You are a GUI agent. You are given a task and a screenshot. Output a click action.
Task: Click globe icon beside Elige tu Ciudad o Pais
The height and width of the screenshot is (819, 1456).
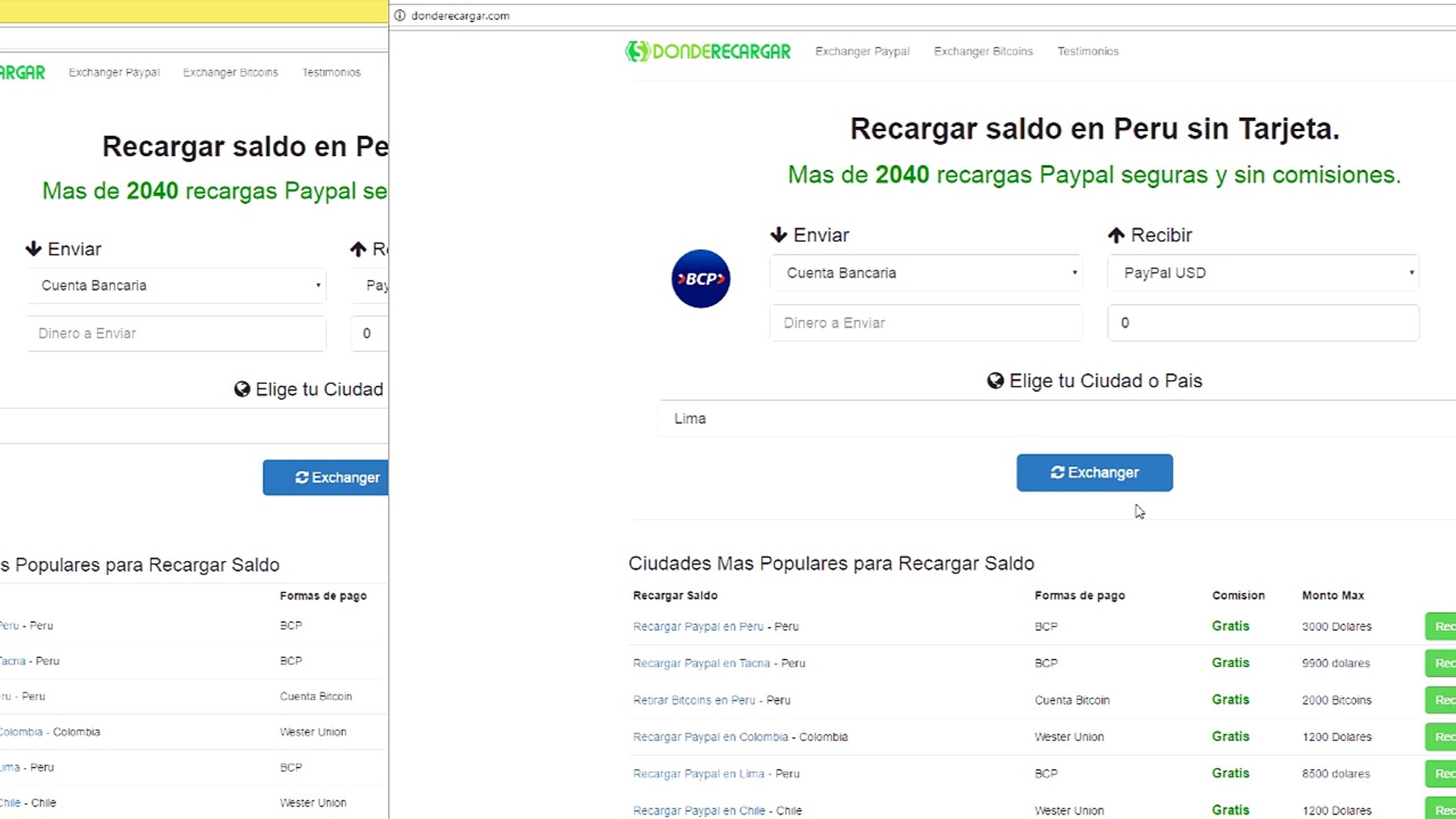click(996, 381)
